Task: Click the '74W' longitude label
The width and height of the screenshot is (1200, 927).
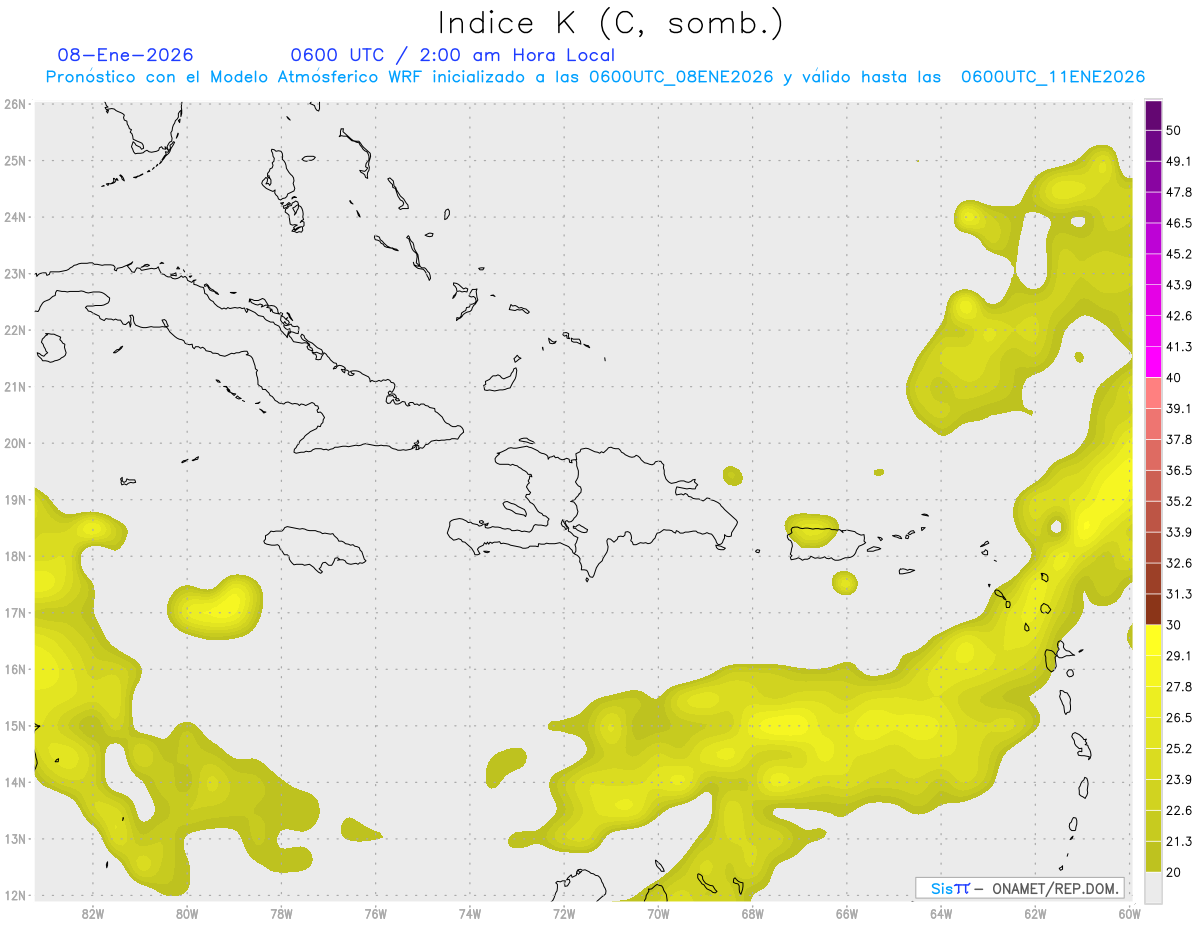Action: tap(469, 913)
